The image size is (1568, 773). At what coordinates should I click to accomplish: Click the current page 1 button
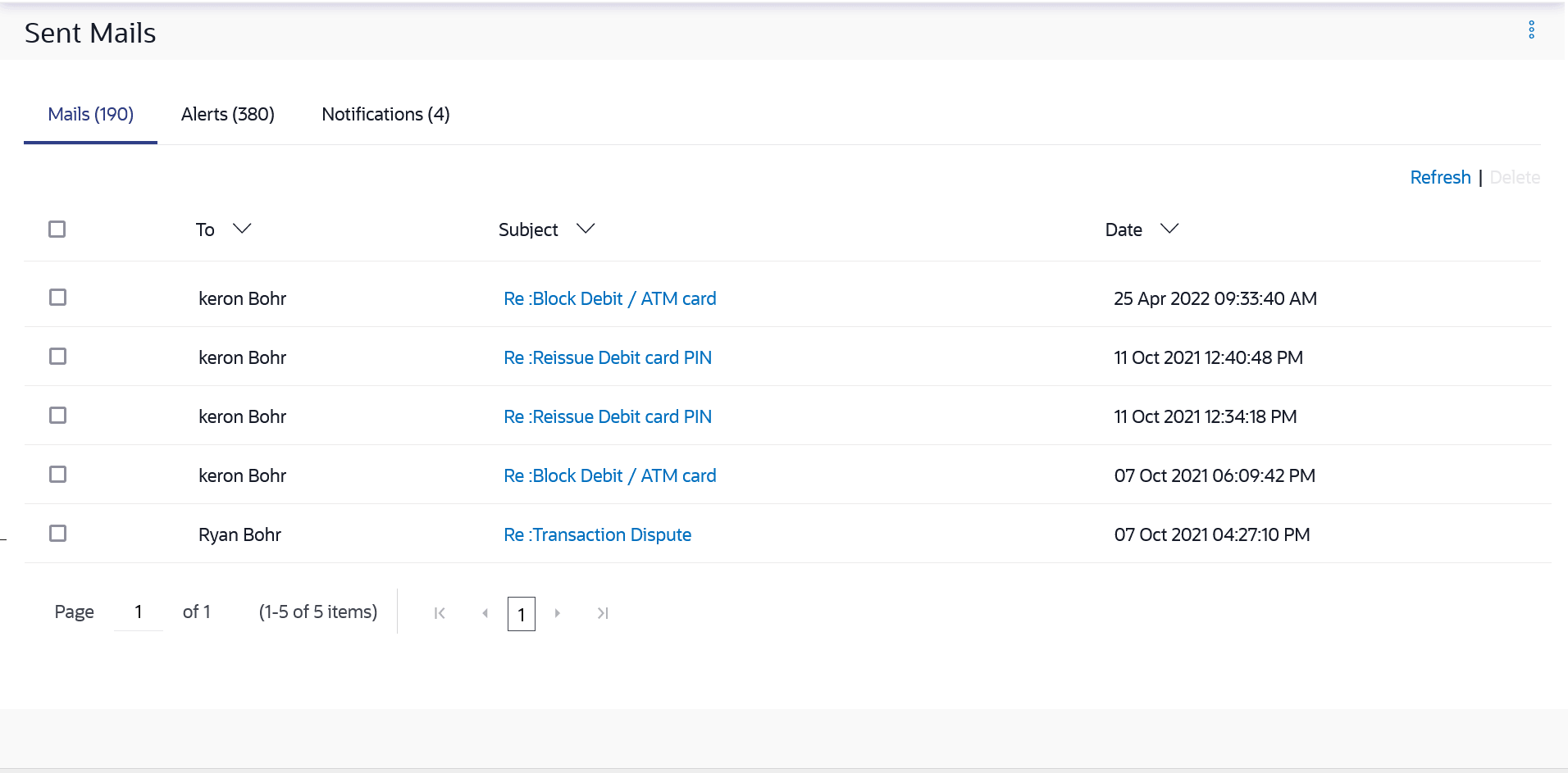(522, 614)
